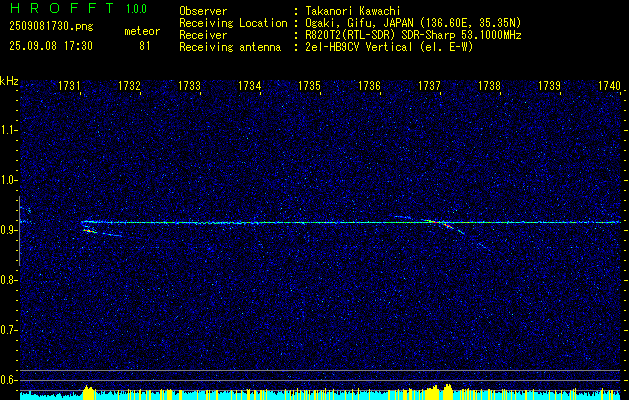Click time marker 1733
The image size is (629, 400).
pos(189,86)
